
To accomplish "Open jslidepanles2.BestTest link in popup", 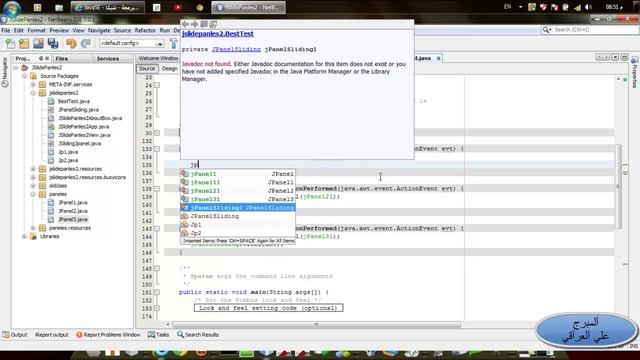I will tap(218, 34).
